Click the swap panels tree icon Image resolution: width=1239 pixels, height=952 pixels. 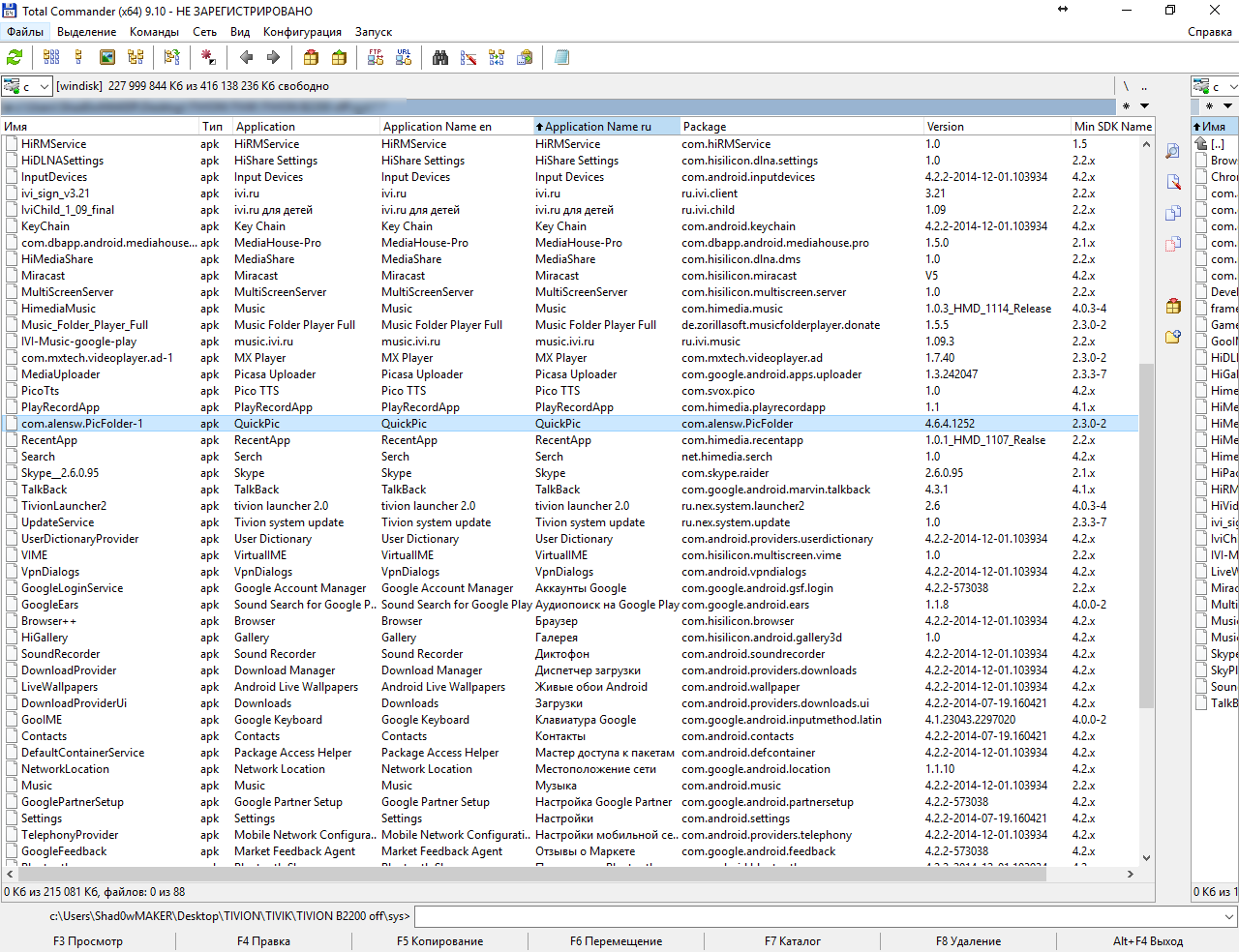(172, 58)
